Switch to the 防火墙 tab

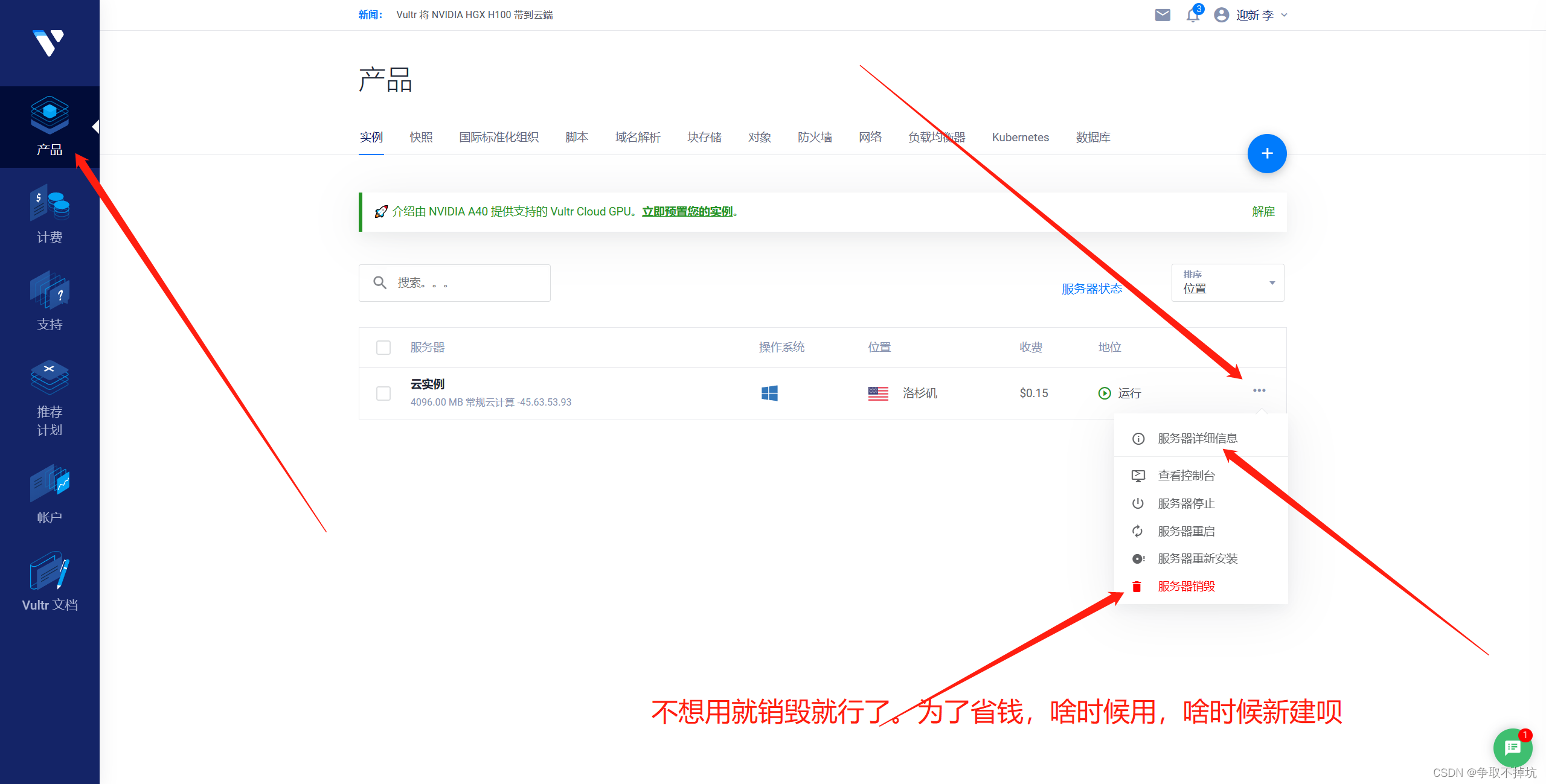(x=815, y=138)
